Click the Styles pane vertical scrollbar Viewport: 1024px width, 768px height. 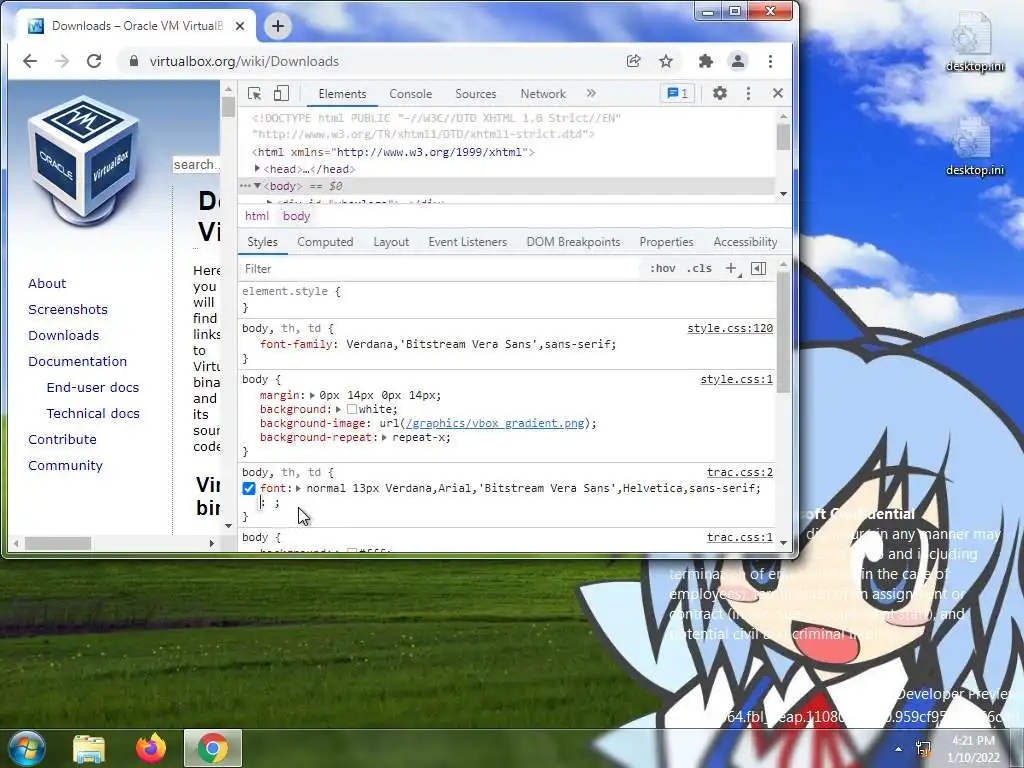point(783,332)
